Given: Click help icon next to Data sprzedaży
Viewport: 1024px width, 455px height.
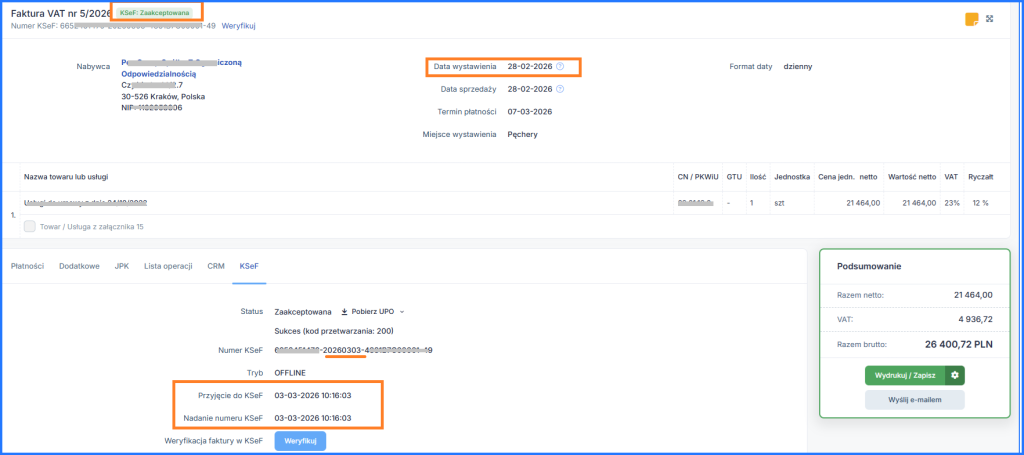Looking at the screenshot, I should (560, 89).
